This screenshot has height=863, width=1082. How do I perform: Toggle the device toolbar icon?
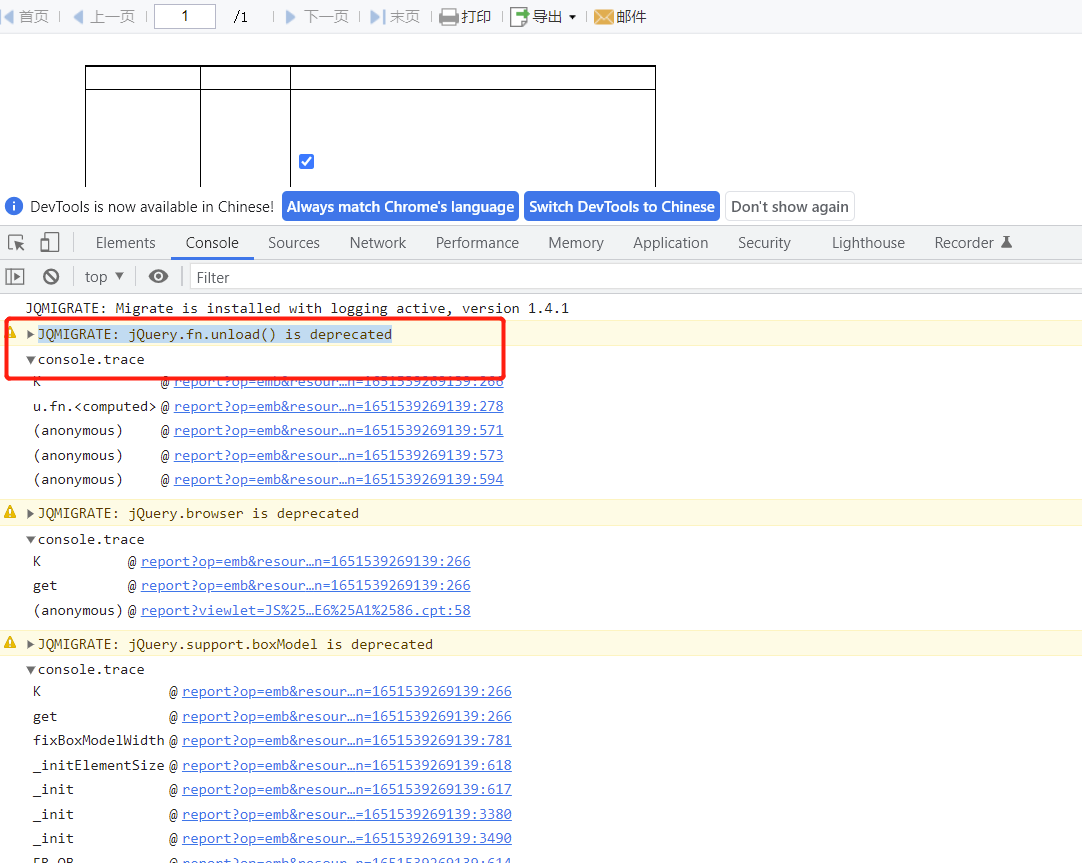(x=50, y=242)
